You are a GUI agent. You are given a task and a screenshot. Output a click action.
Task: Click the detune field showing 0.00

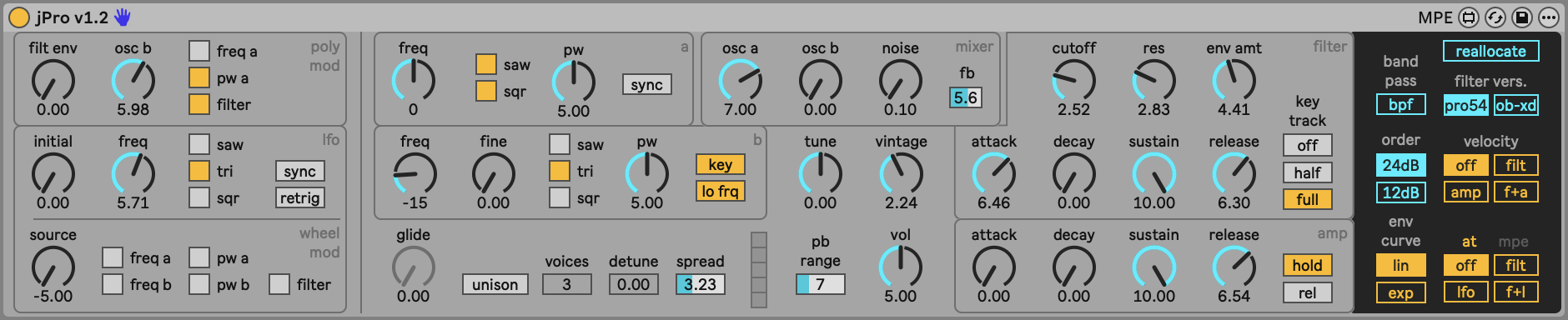pyautogui.click(x=633, y=284)
